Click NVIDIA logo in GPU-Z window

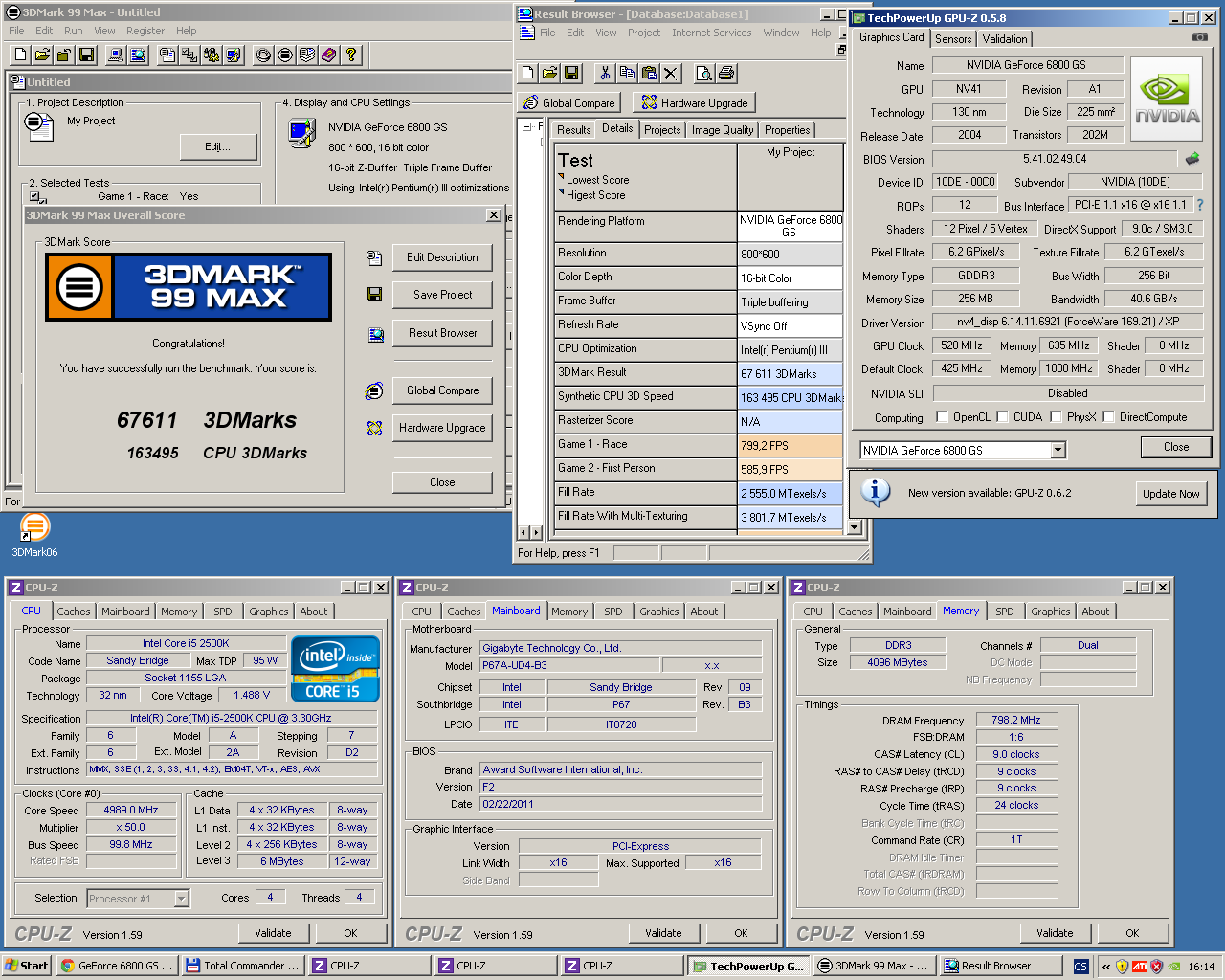1167,100
